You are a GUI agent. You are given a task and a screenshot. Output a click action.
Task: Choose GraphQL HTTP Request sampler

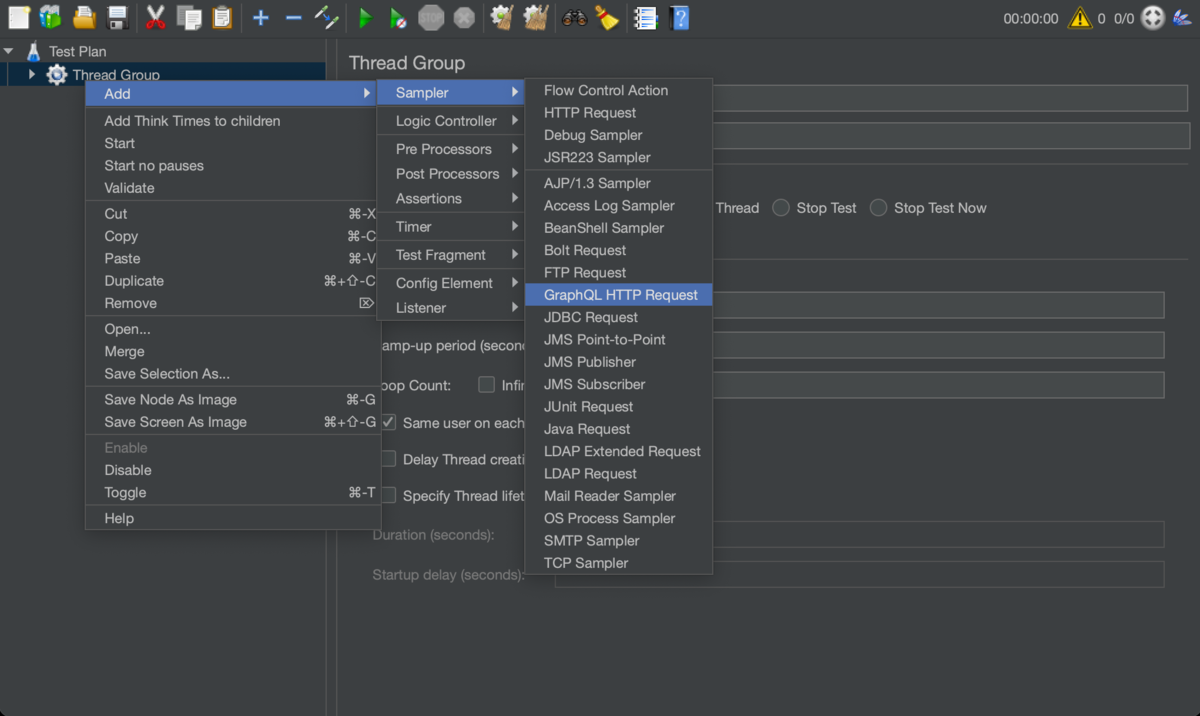click(x=619, y=295)
